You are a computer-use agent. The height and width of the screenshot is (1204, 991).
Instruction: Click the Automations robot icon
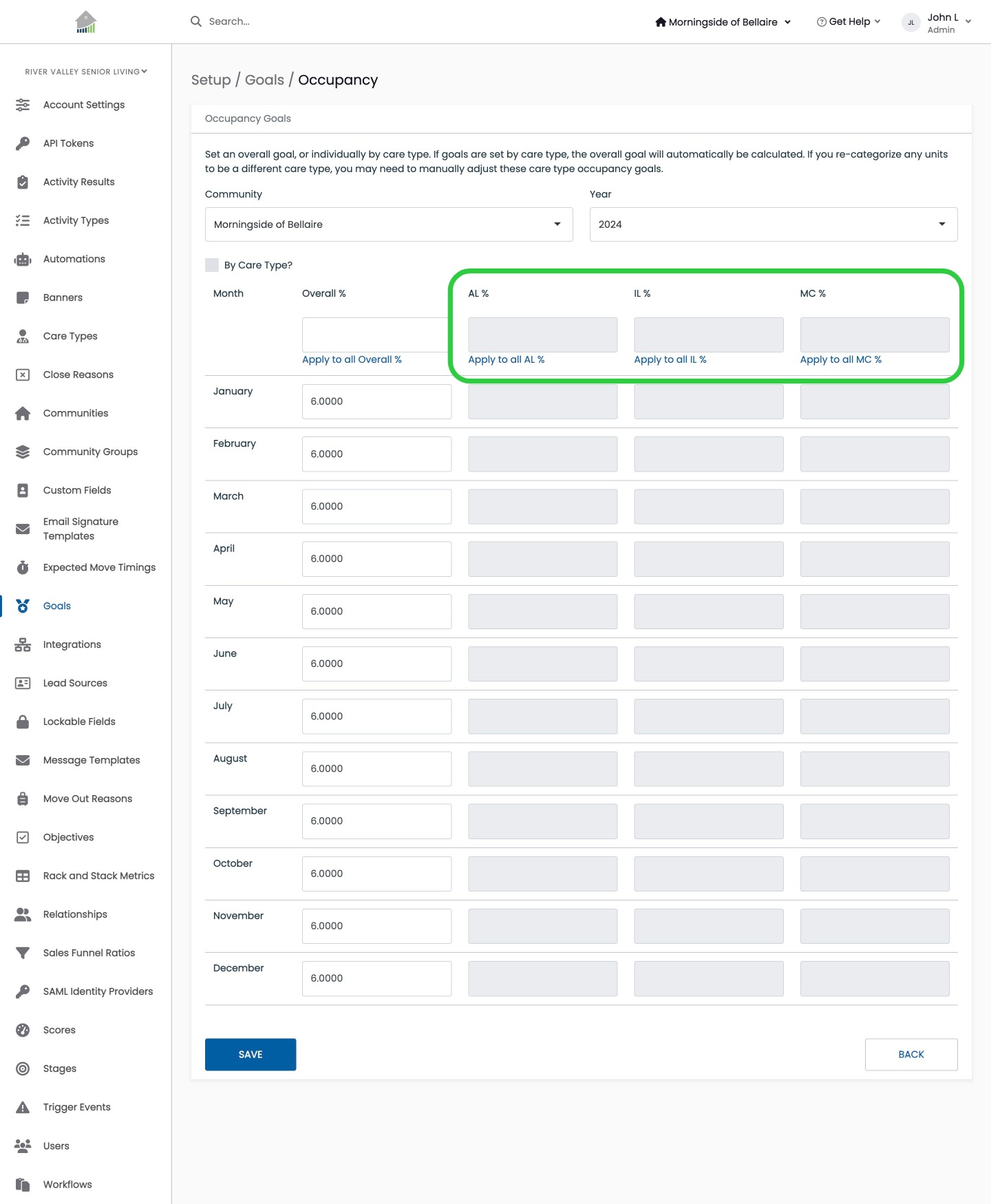click(23, 259)
